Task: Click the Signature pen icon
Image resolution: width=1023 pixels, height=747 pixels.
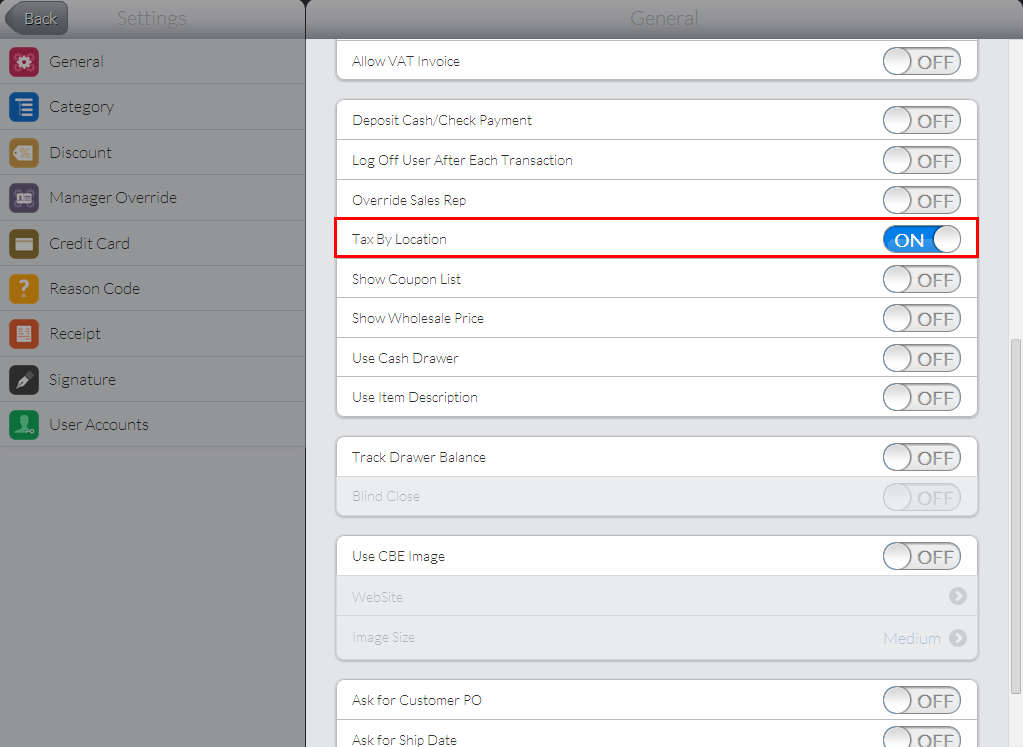Action: coord(24,380)
